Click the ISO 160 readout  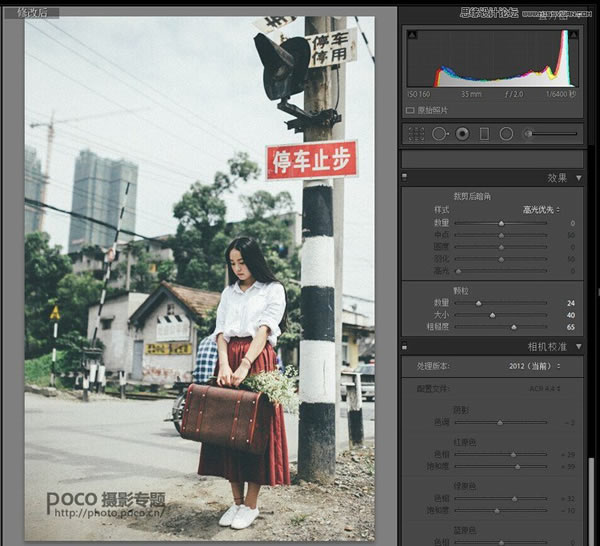point(419,94)
